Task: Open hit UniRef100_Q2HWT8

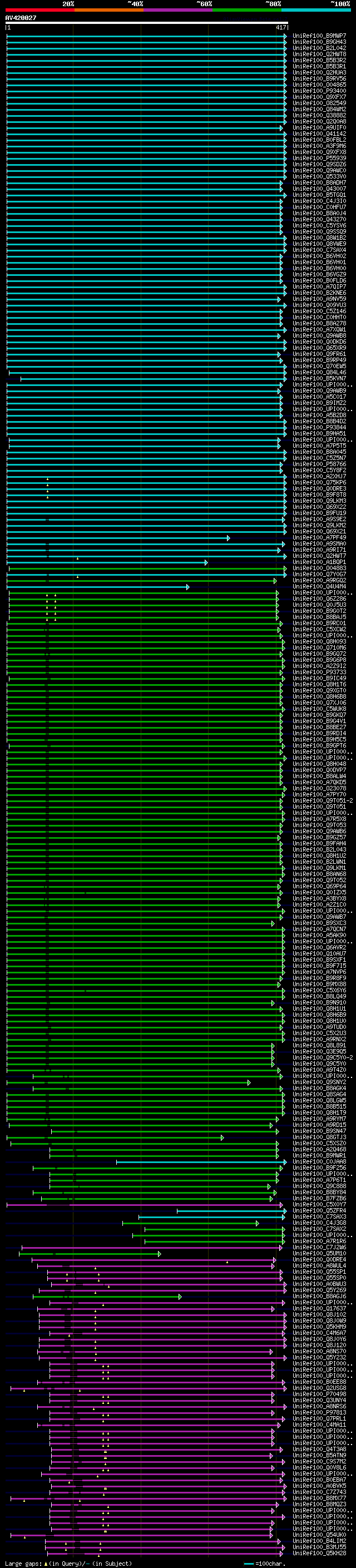Action: tap(319, 54)
